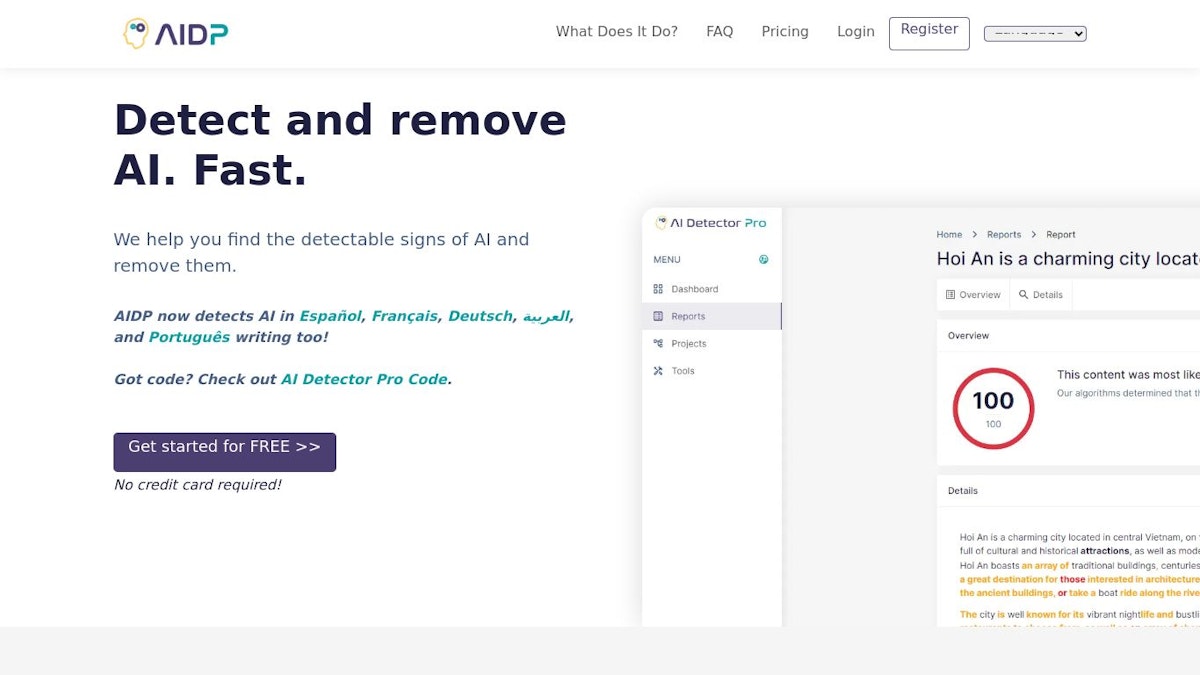
Task: Click the AIDP brain logo icon
Action: tap(136, 33)
